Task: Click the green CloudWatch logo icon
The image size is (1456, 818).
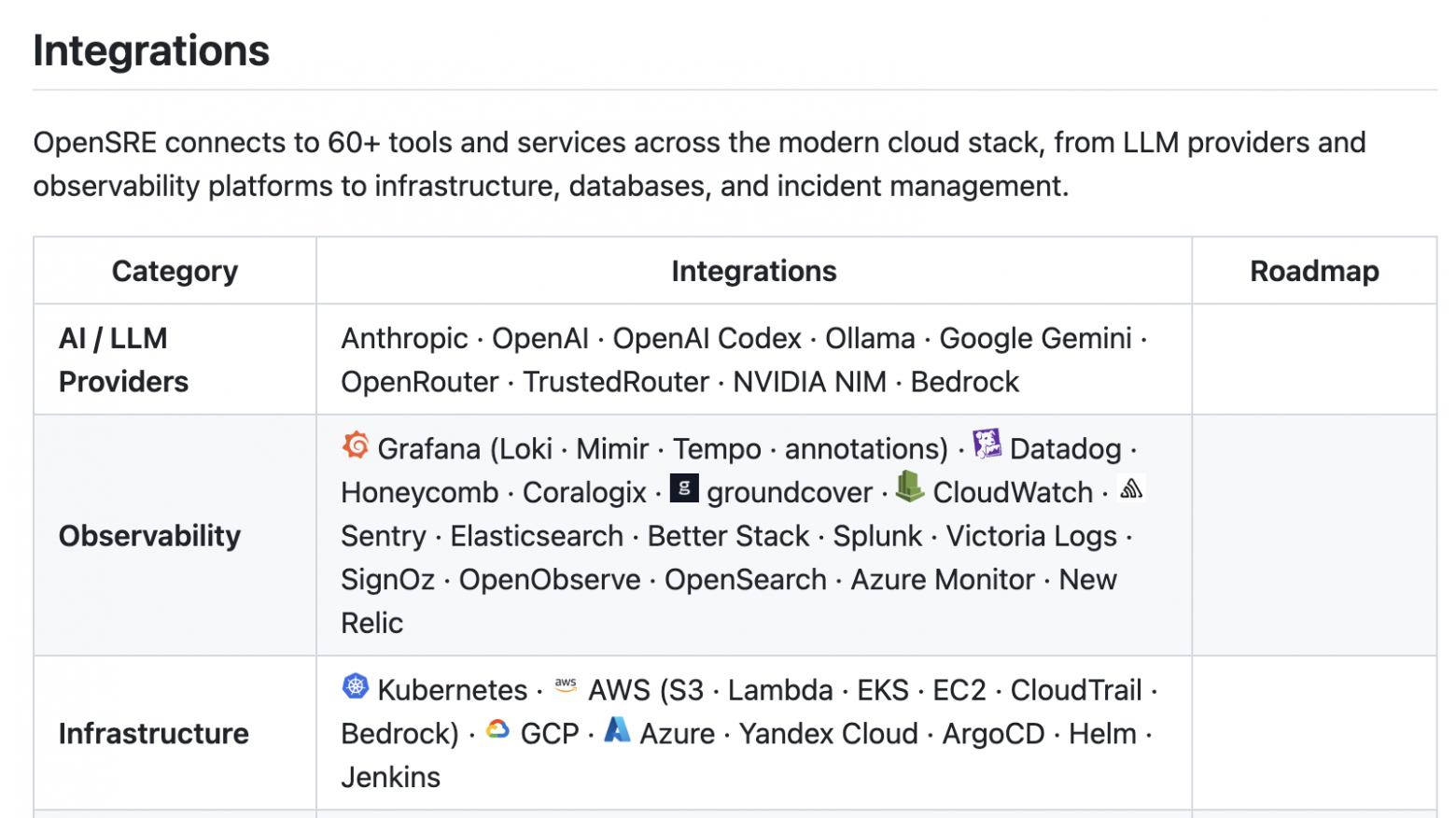Action: tap(910, 487)
